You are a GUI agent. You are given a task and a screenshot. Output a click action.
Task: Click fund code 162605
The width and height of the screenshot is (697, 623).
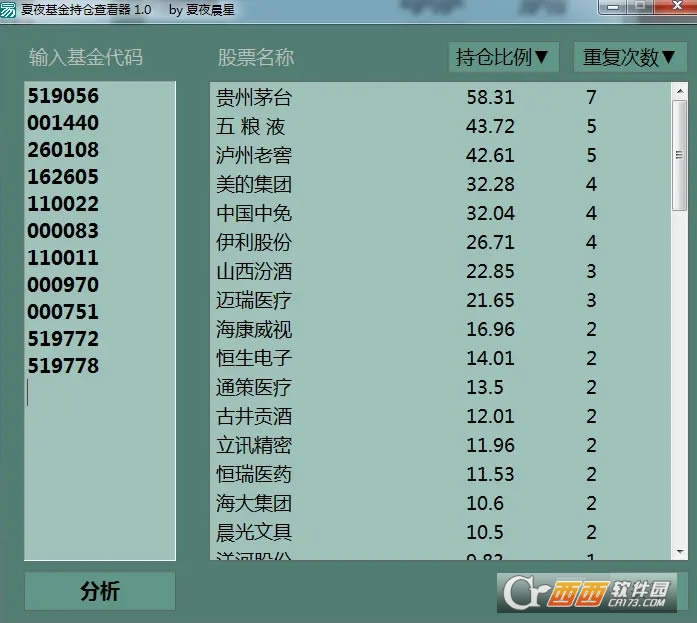pos(63,177)
